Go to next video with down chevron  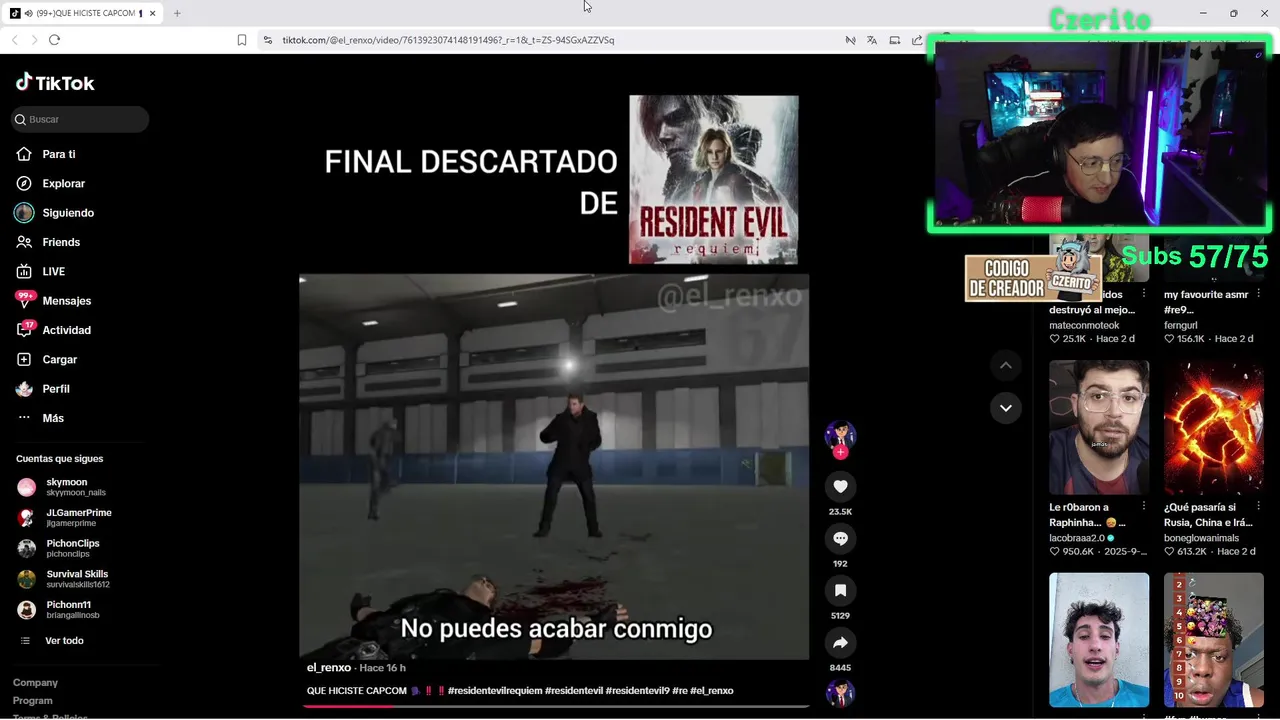[1006, 408]
